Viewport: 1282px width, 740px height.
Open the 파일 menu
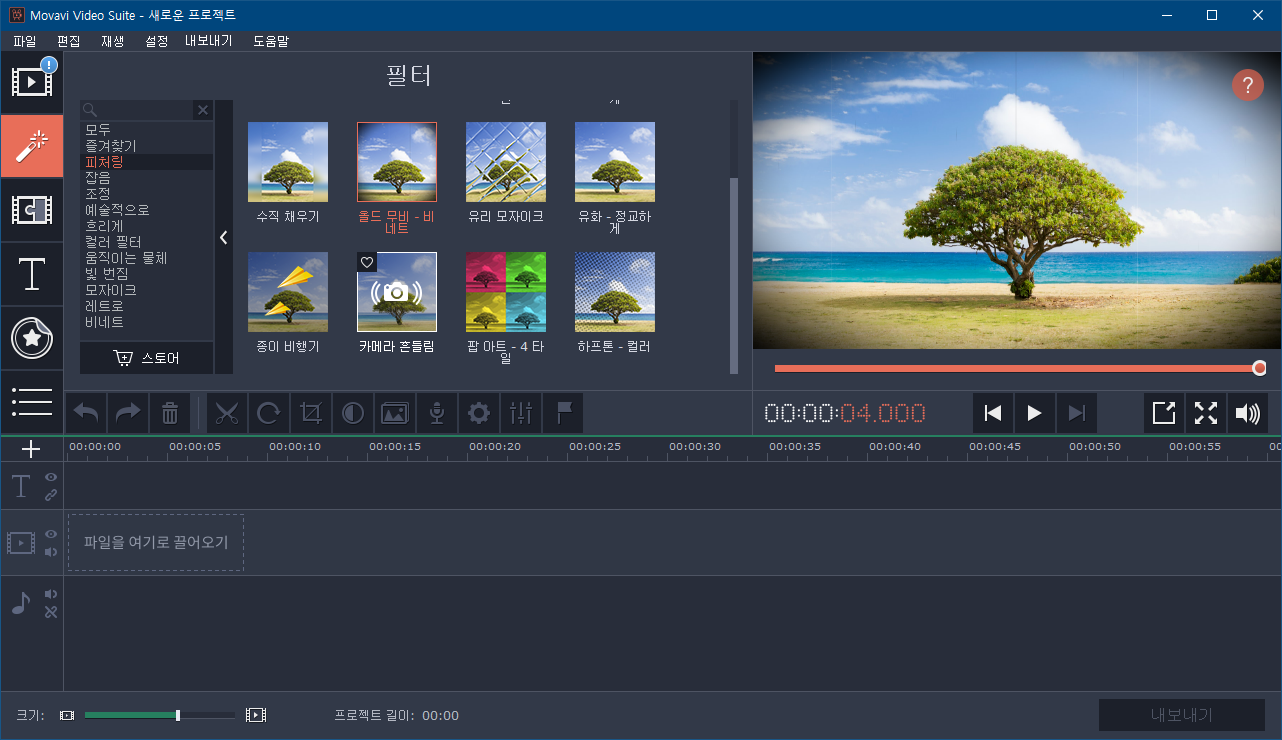(x=25, y=41)
